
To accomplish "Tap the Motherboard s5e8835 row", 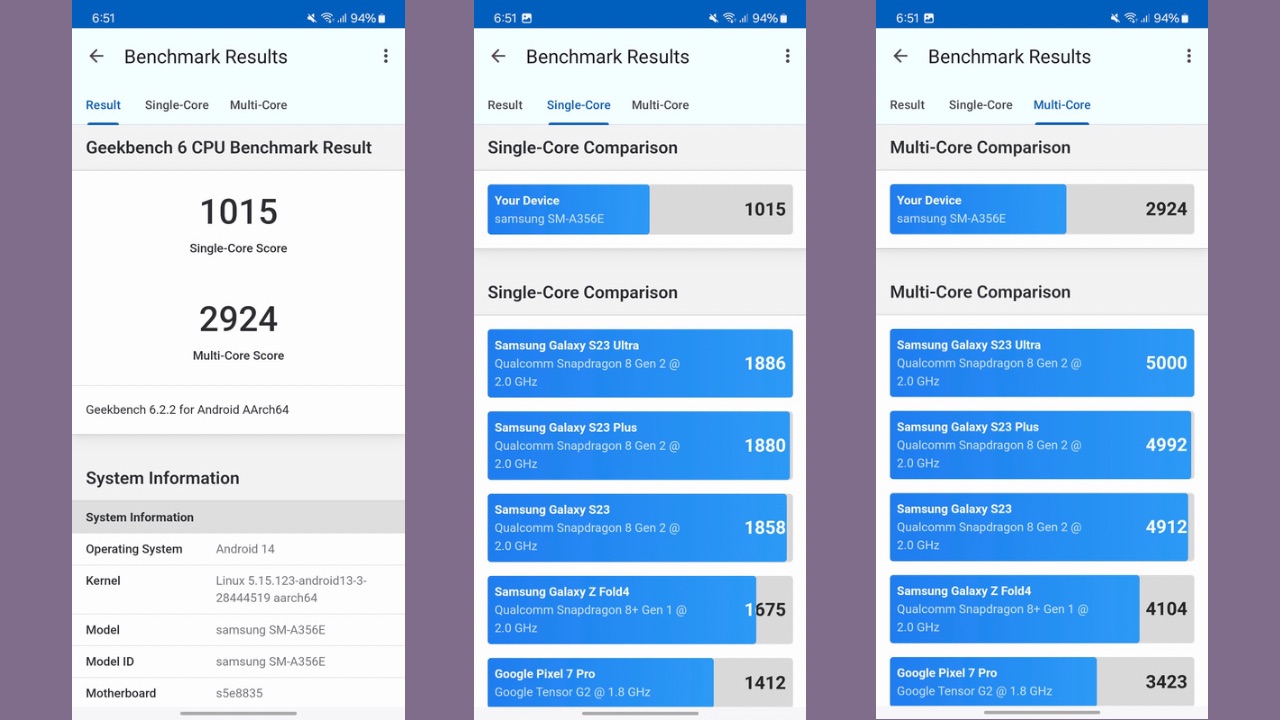I will (x=238, y=693).
